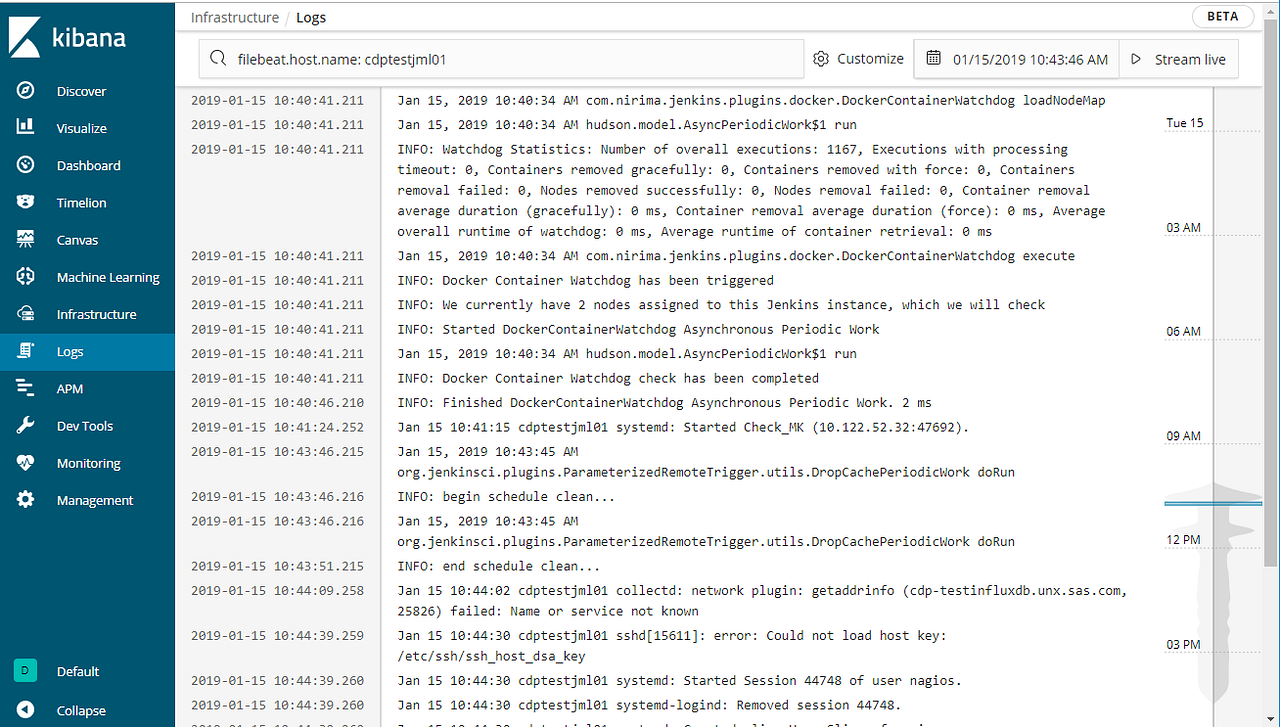The height and width of the screenshot is (727, 1280).
Task: Open the Infrastructure breadcrumb link
Action: 234,16
